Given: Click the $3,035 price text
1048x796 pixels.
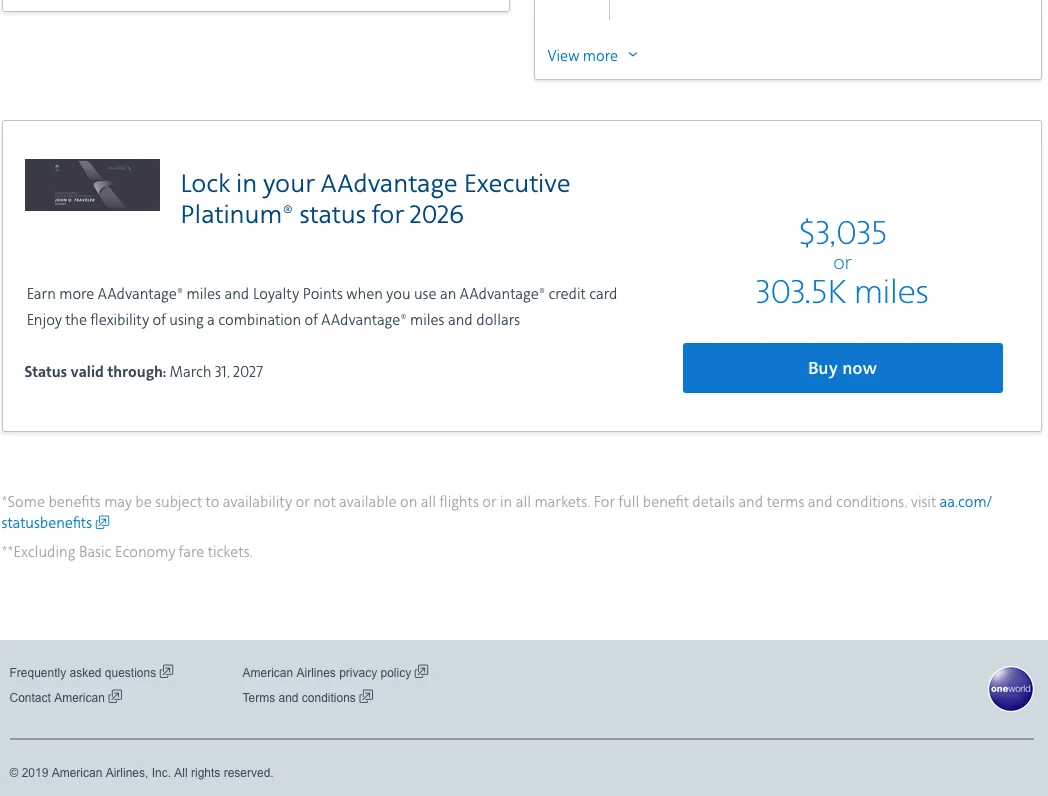Looking at the screenshot, I should point(842,233).
